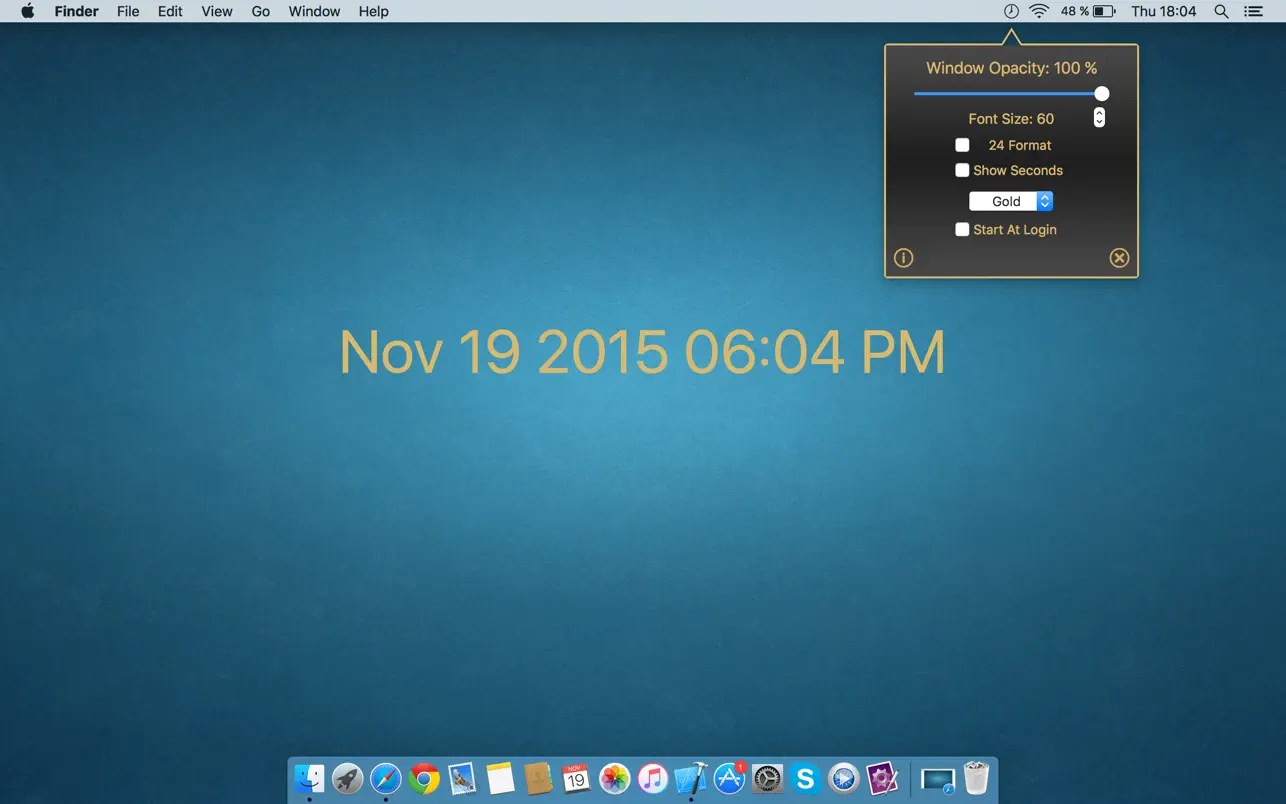Open Xcode from the Dock
The height and width of the screenshot is (804, 1286).
point(690,777)
